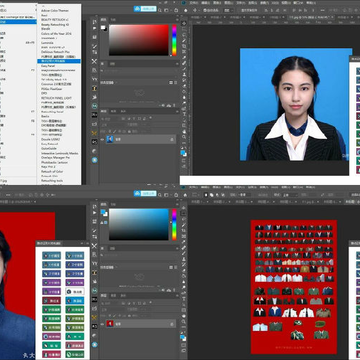Select the Zoom tool beside the blue-background portrait
Screen dimensions: 360x360
pos(184,137)
